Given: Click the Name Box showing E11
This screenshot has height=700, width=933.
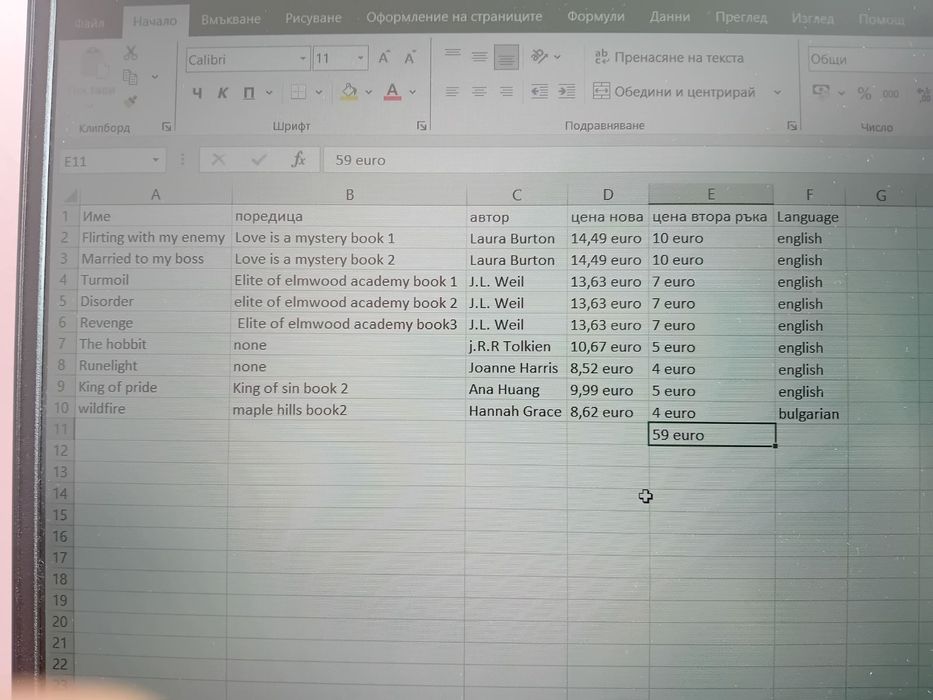Looking at the screenshot, I should point(111,161).
